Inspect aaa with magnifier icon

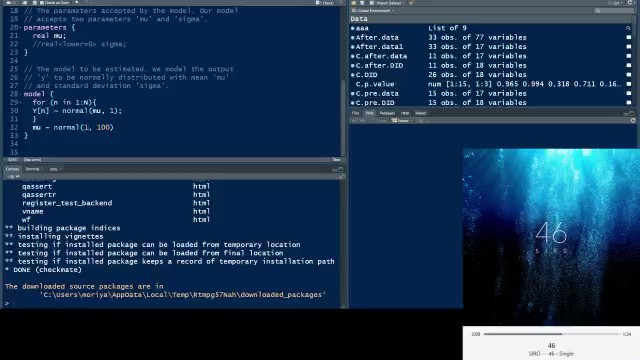pyautogui.click(x=629, y=28)
